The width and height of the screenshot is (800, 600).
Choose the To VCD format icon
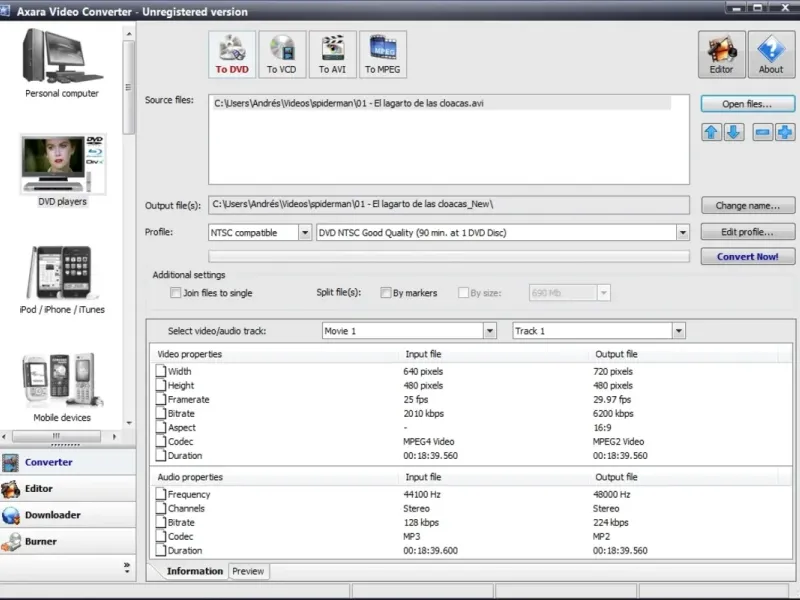[x=282, y=54]
